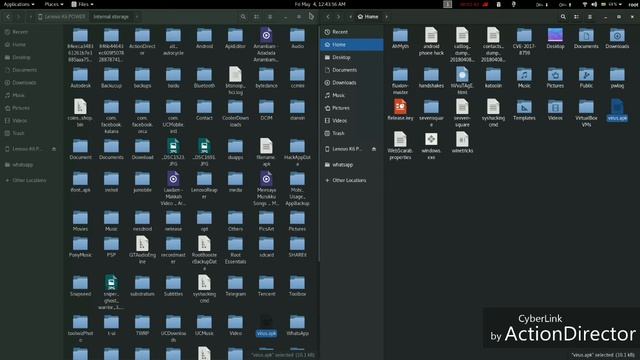Eject Lenovo K6 in right window sidebar
Image resolution: width=640 pixels, height=360 pixels.
(374, 149)
